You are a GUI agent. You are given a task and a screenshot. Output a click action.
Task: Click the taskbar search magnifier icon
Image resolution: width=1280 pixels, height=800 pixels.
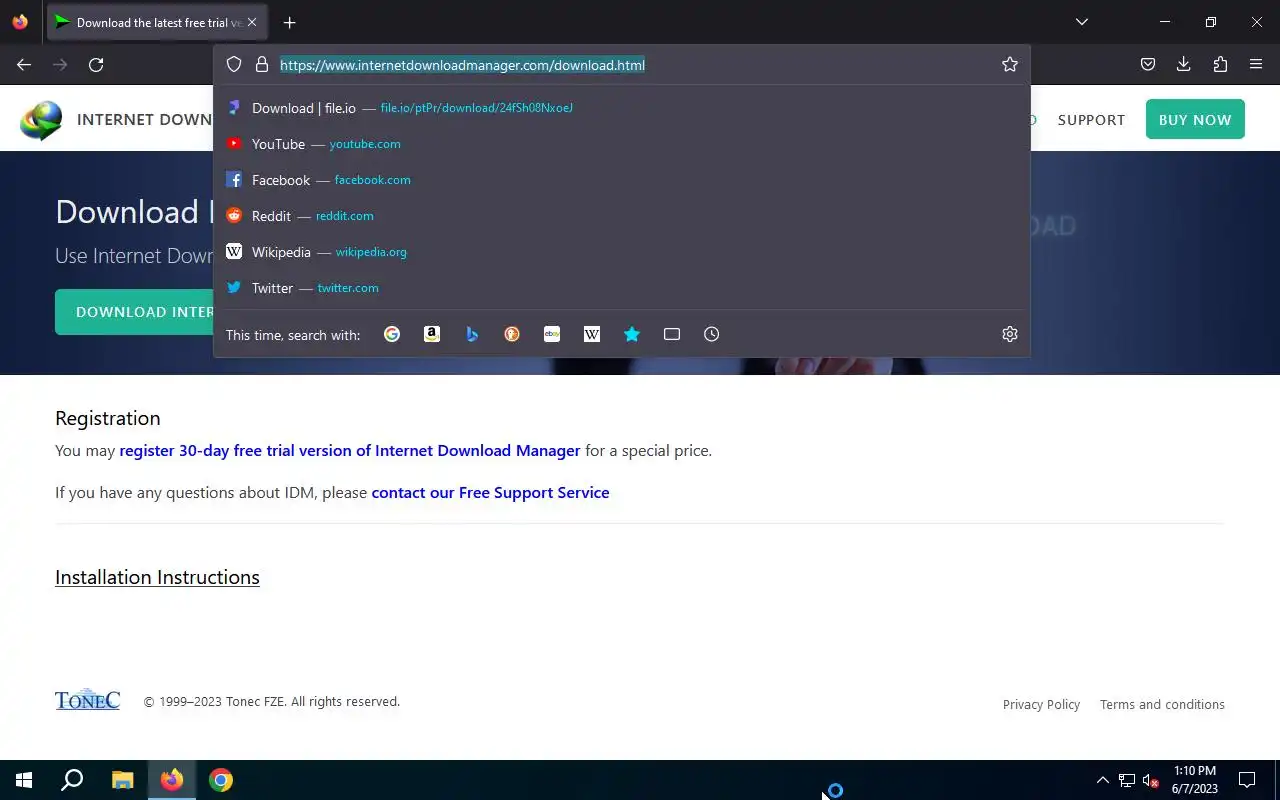72,780
